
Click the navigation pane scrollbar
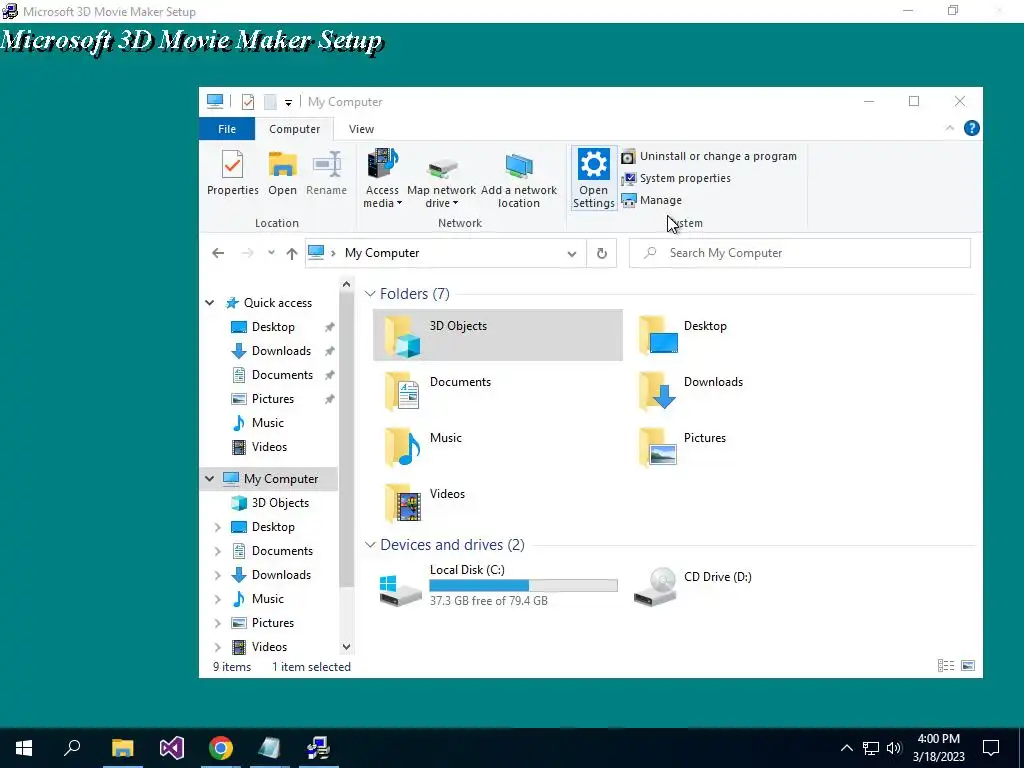click(x=347, y=438)
